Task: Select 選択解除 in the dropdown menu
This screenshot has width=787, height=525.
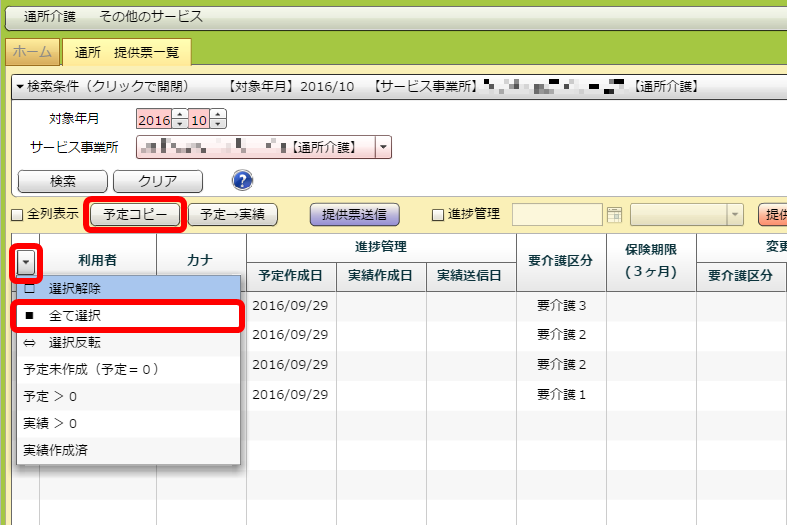Action: point(74,288)
